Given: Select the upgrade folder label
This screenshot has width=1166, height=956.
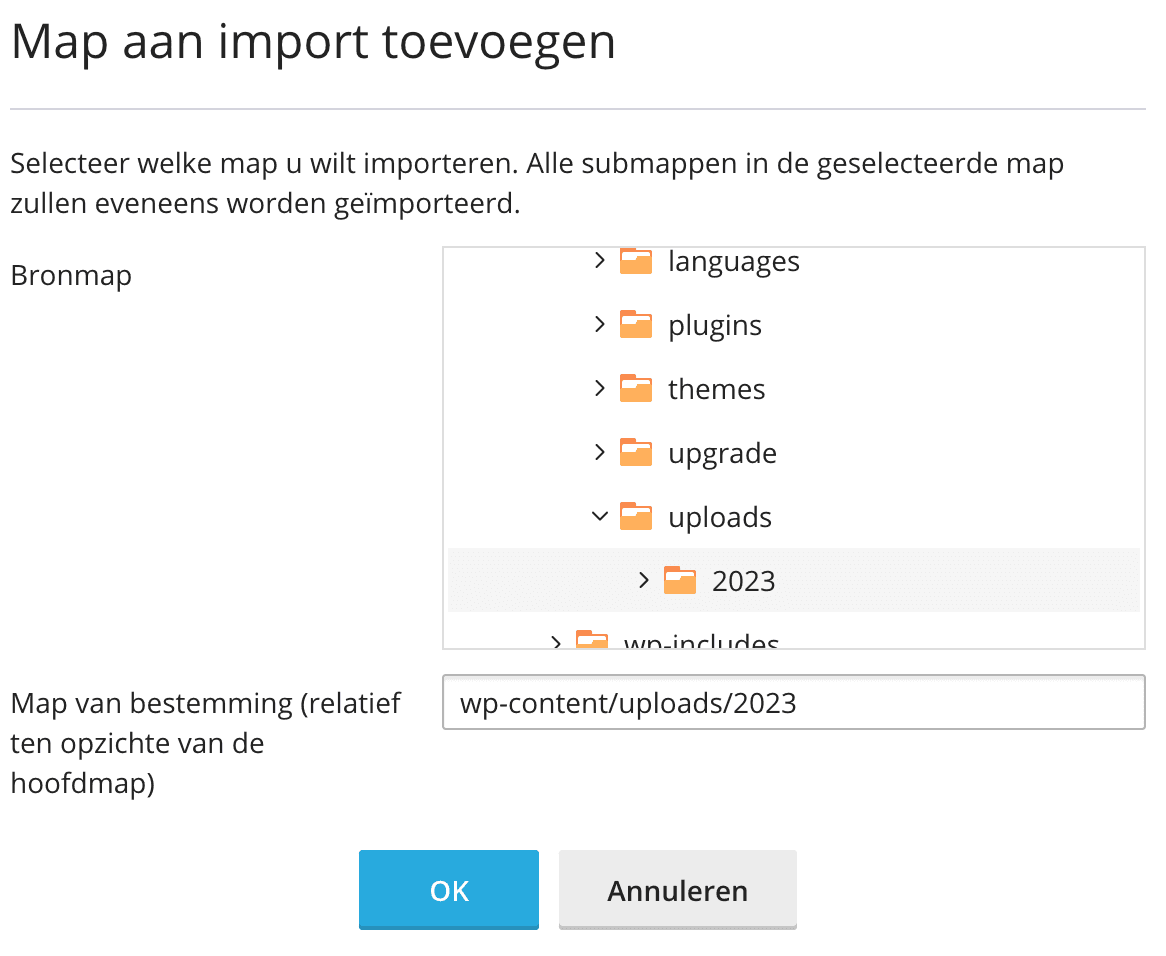Looking at the screenshot, I should coord(722,454).
